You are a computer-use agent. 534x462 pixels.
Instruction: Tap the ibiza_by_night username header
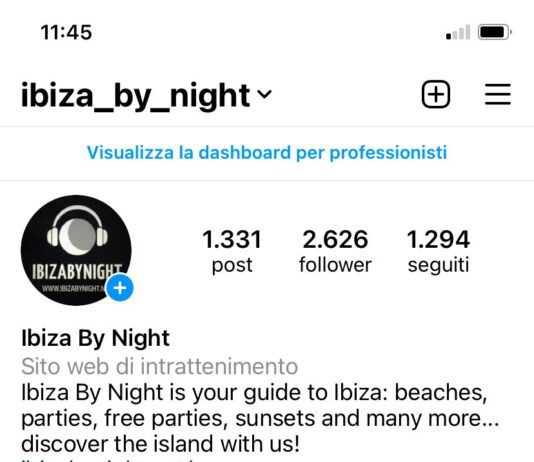(136, 96)
